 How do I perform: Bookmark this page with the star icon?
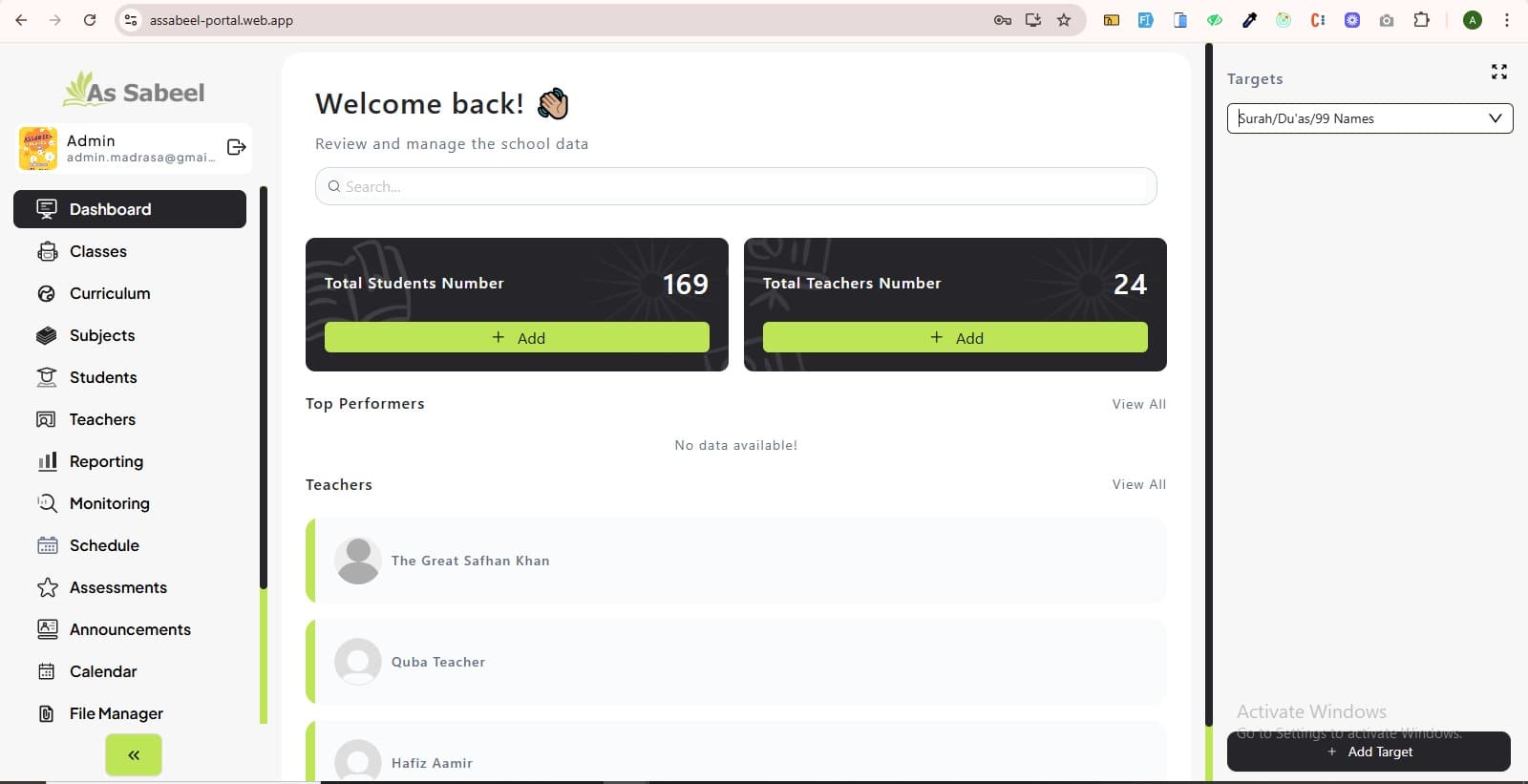tap(1064, 20)
